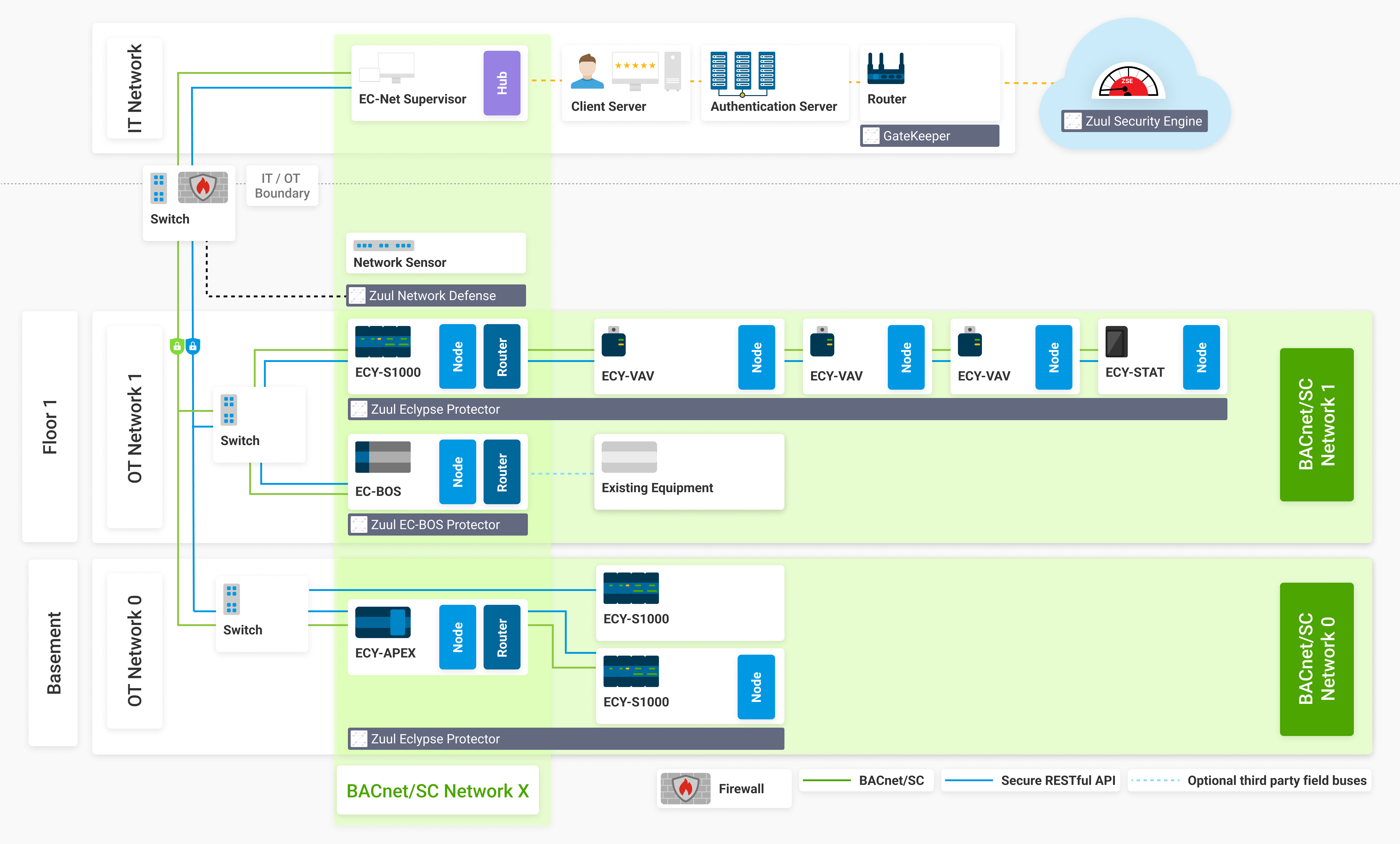Click the Zuul logo beside Zuul Network Defense
1400x844 pixels.
[357, 295]
